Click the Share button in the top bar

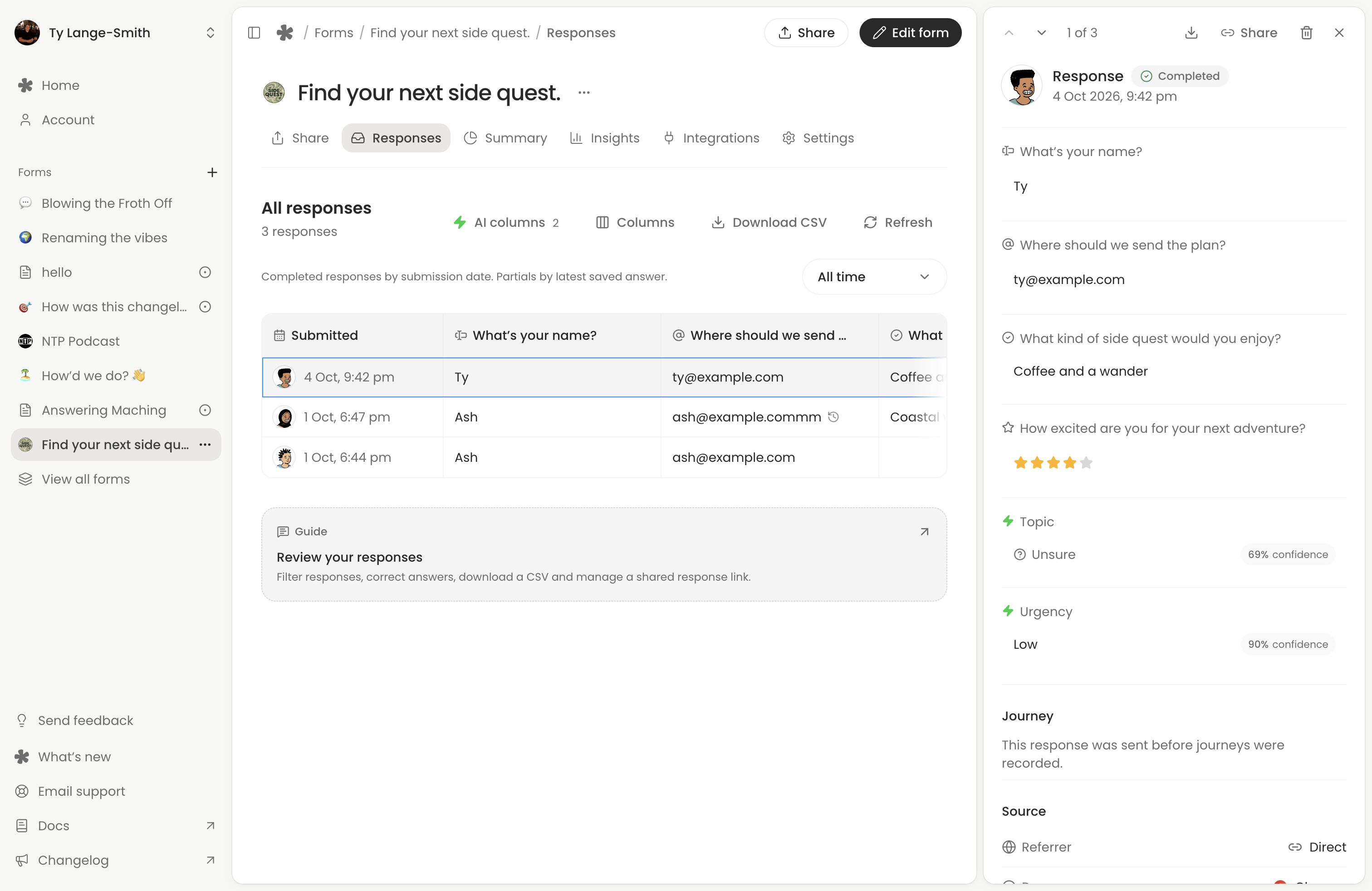[x=806, y=33]
